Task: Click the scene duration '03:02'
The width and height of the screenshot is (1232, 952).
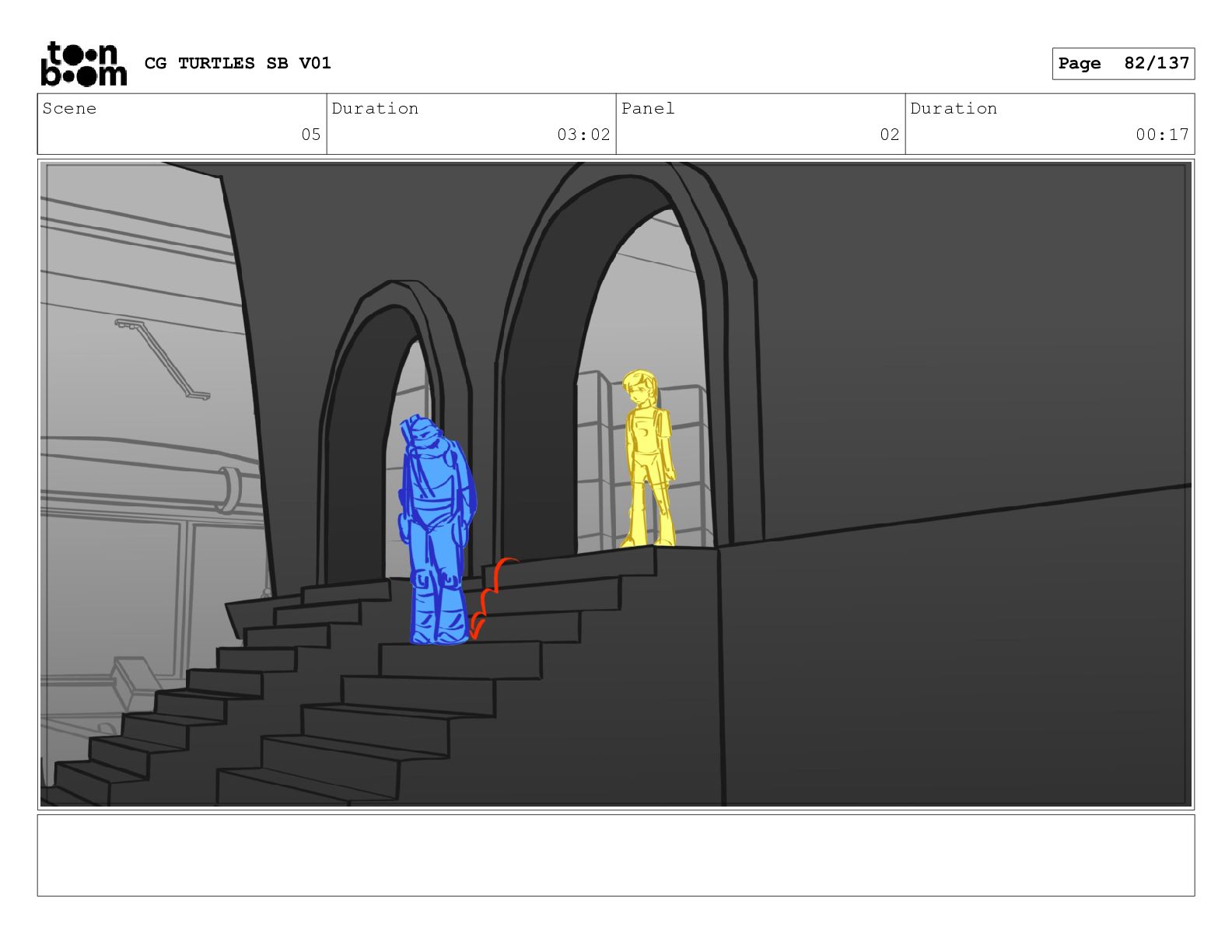Action: click(583, 135)
